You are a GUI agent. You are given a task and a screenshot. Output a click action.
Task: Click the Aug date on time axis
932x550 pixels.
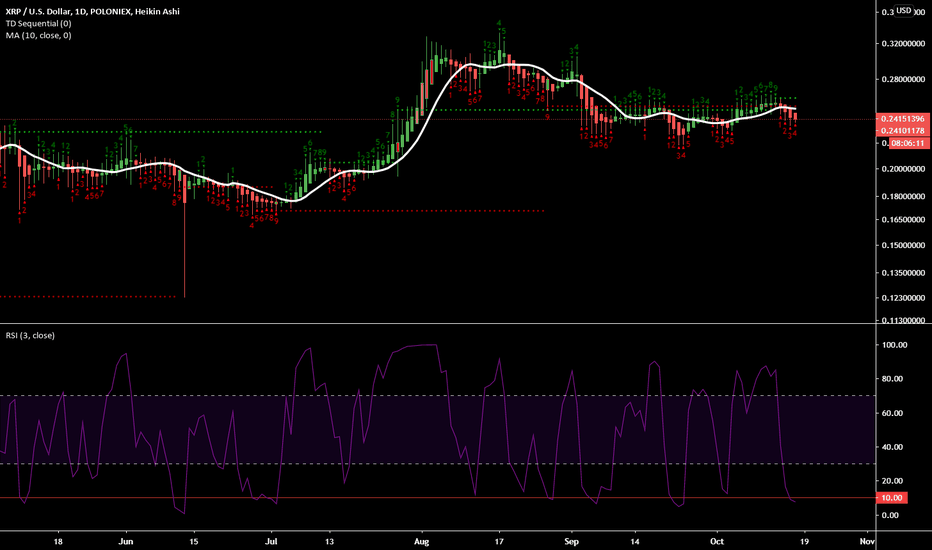(421, 542)
